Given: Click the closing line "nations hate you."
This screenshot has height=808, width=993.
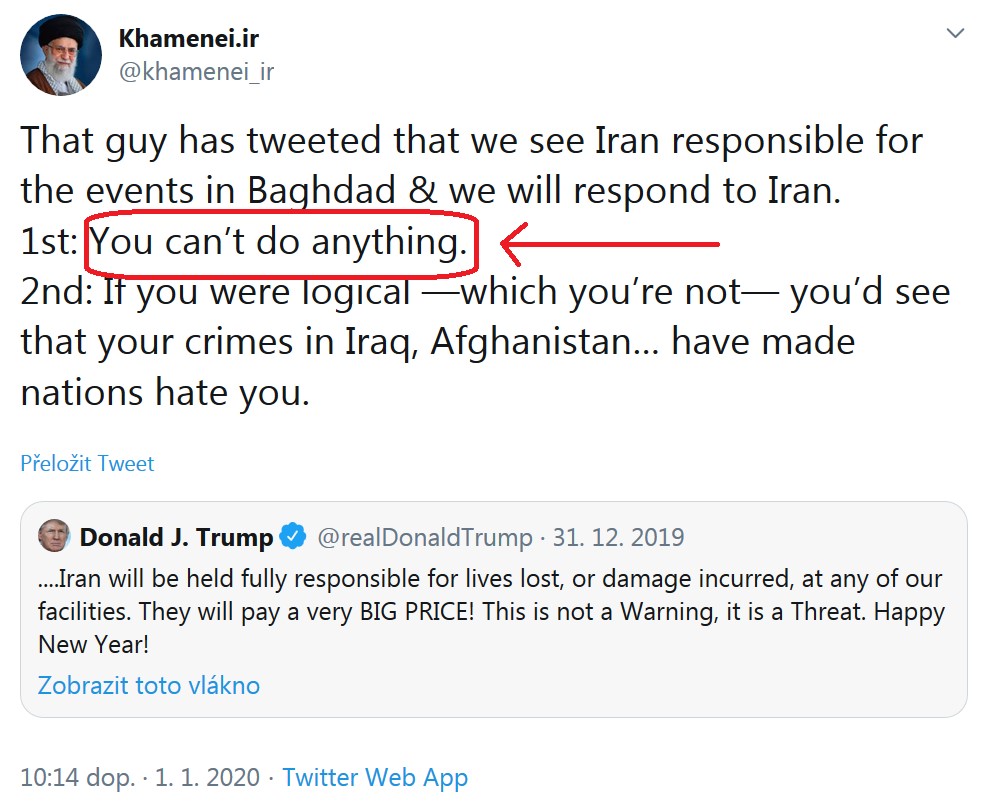Looking at the screenshot, I should [x=165, y=392].
